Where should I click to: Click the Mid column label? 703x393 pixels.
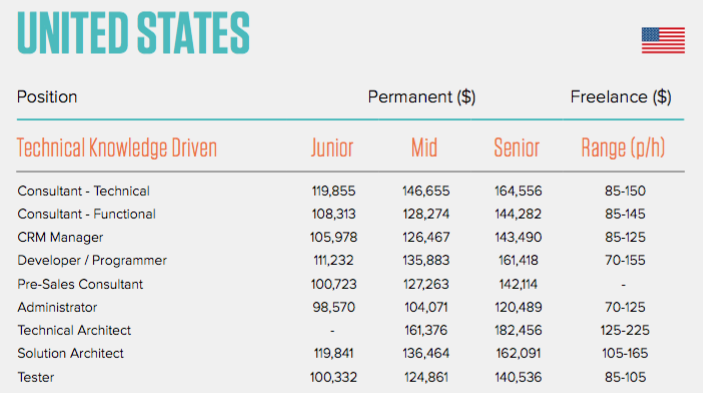point(424,148)
